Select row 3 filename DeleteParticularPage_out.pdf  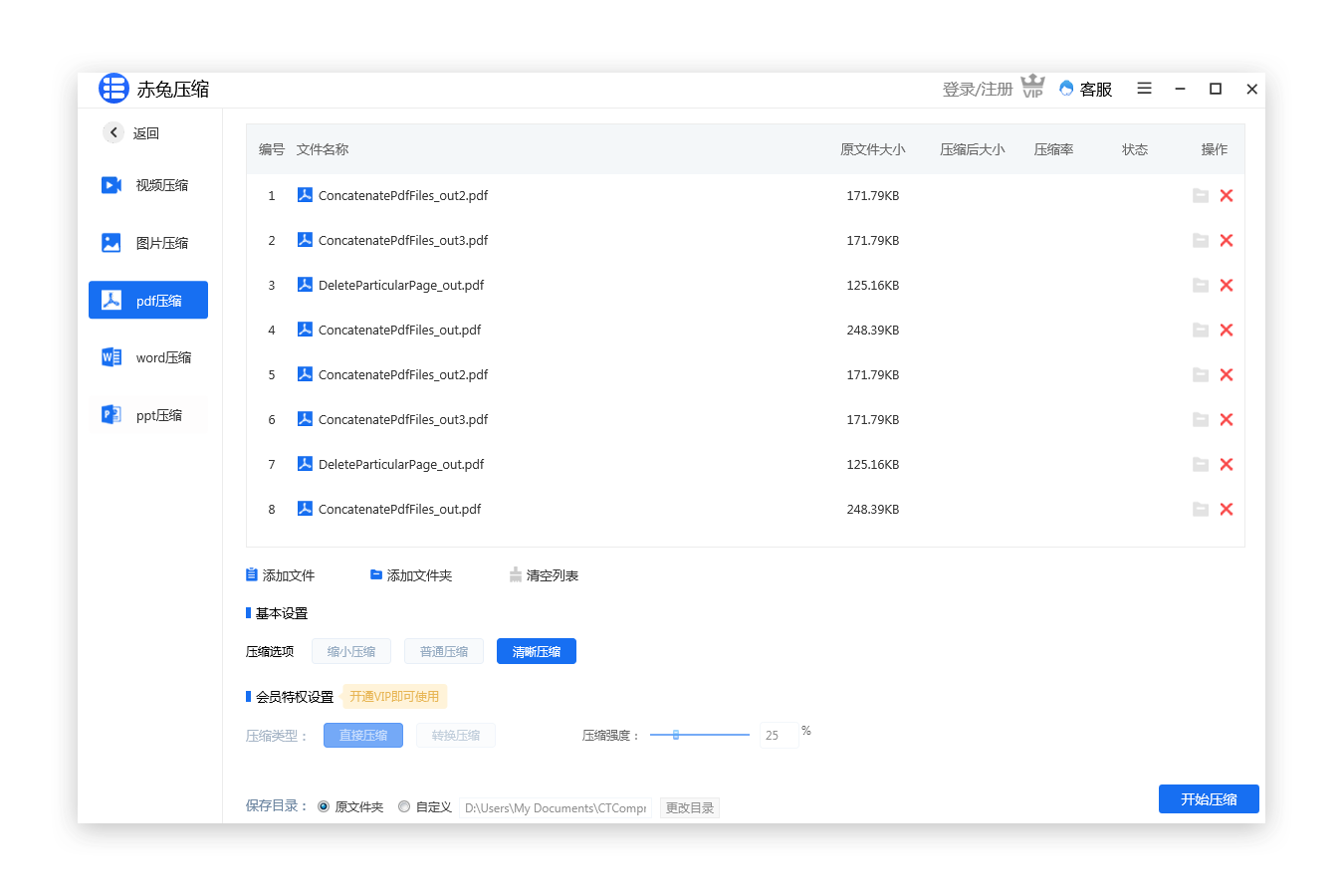[x=401, y=285]
